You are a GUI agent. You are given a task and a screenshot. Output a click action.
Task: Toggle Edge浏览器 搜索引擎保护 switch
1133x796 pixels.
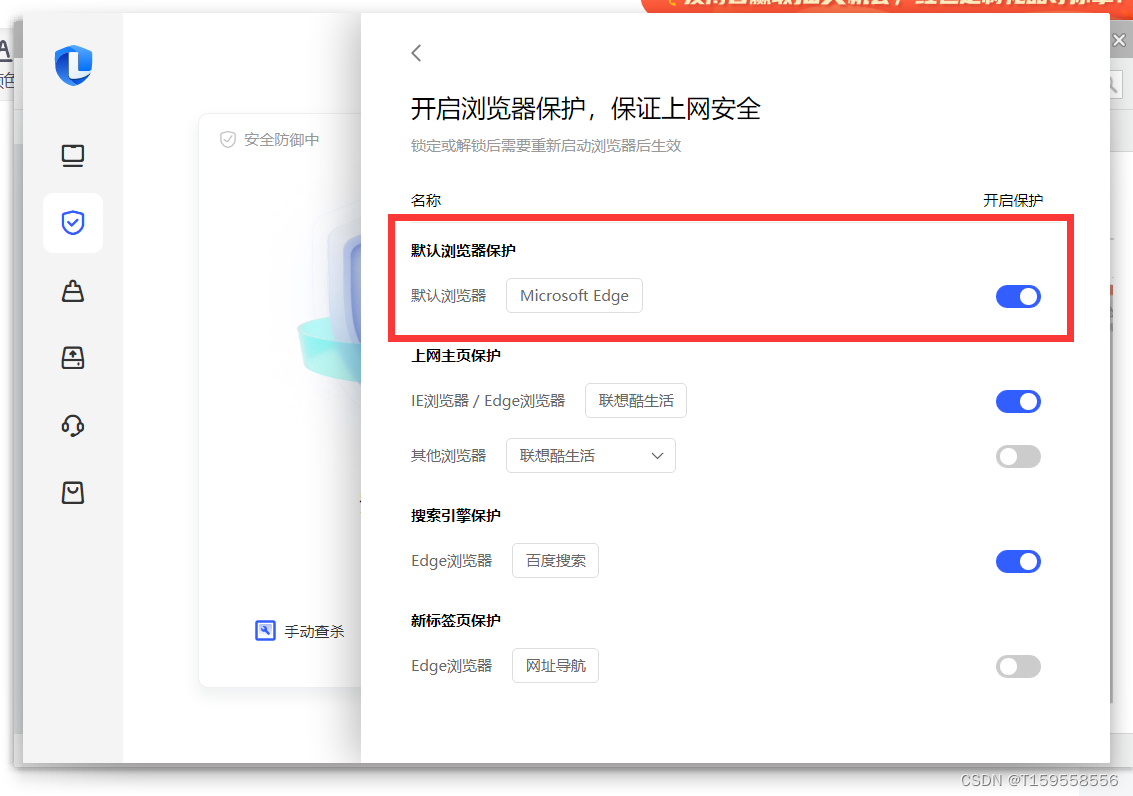pos(1018,561)
